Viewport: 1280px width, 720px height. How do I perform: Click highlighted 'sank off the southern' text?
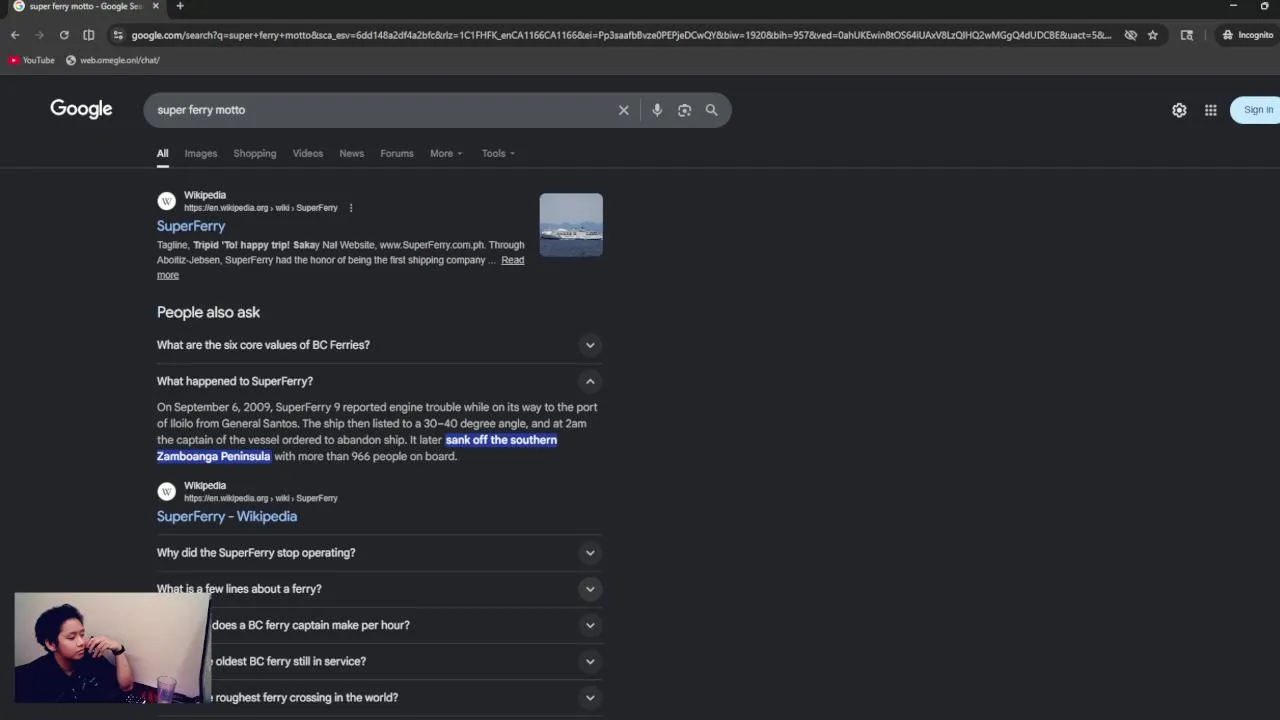point(501,440)
